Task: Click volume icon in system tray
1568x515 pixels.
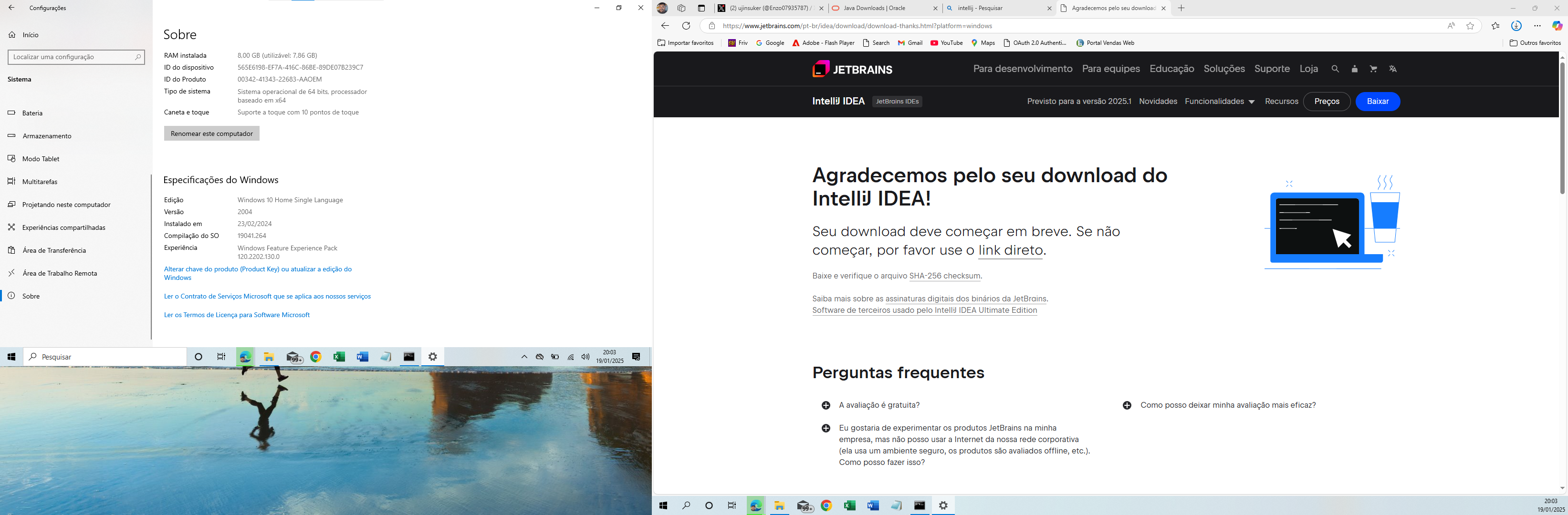Action: [585, 357]
